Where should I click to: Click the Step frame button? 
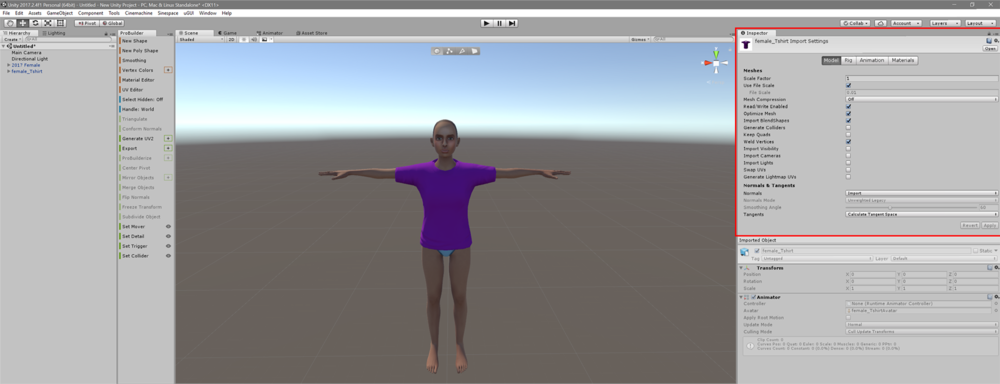click(512, 23)
